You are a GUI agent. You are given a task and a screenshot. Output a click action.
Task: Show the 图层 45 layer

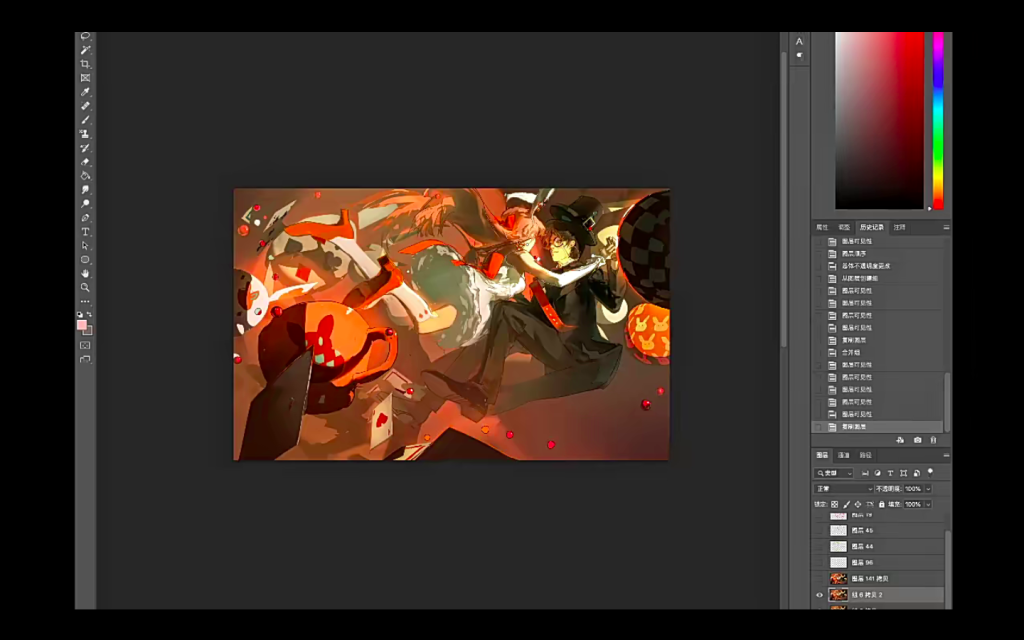(x=820, y=530)
